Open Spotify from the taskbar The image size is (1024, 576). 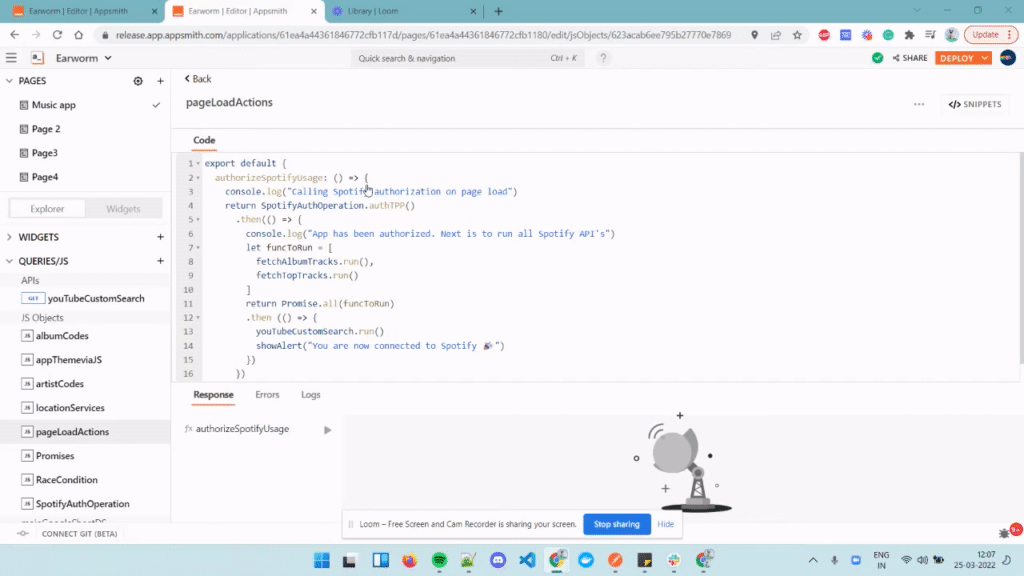pos(440,560)
